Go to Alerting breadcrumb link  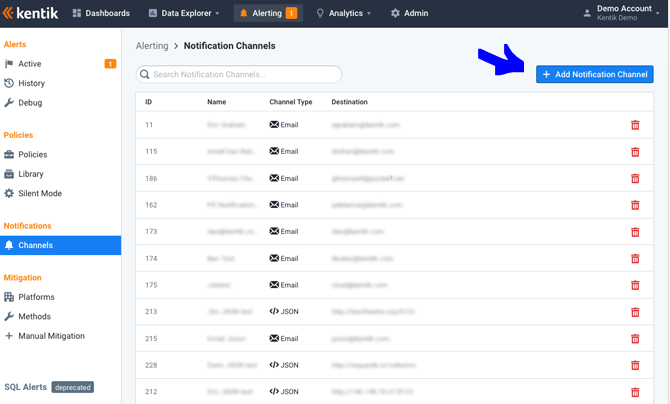point(152,46)
